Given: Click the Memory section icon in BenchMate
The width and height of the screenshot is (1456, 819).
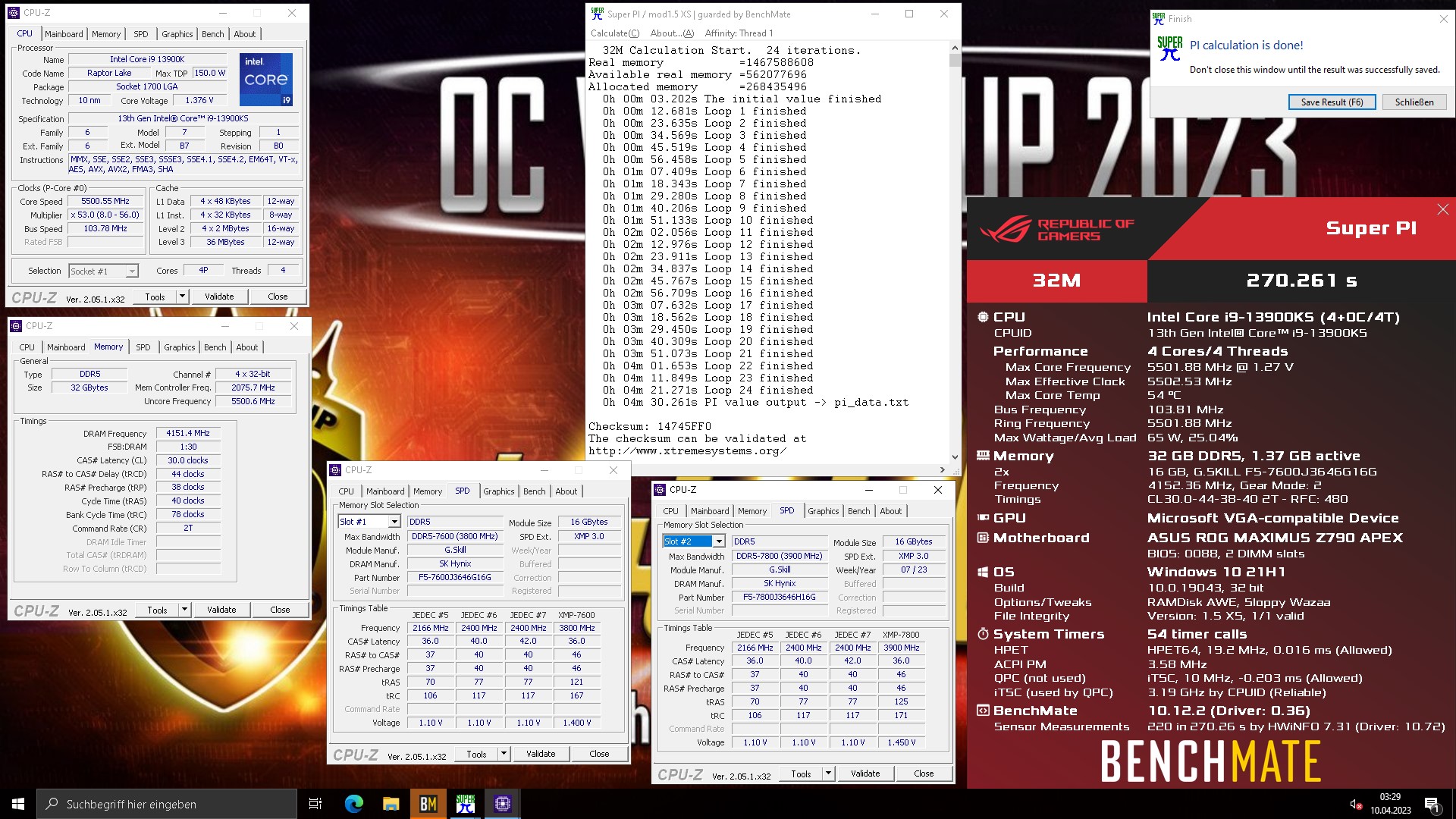Looking at the screenshot, I should [x=983, y=456].
